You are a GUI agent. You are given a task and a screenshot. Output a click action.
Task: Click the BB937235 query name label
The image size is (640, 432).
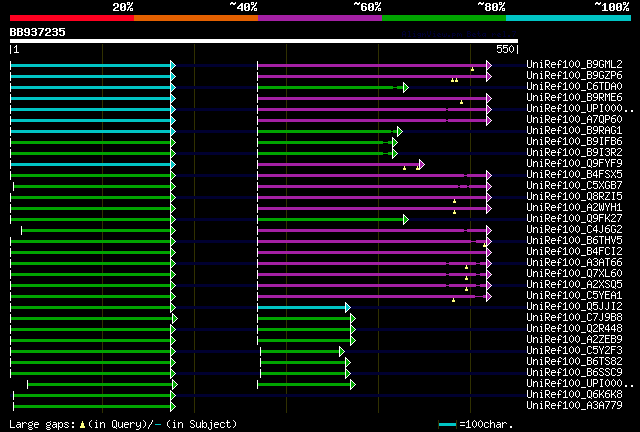tap(38, 32)
